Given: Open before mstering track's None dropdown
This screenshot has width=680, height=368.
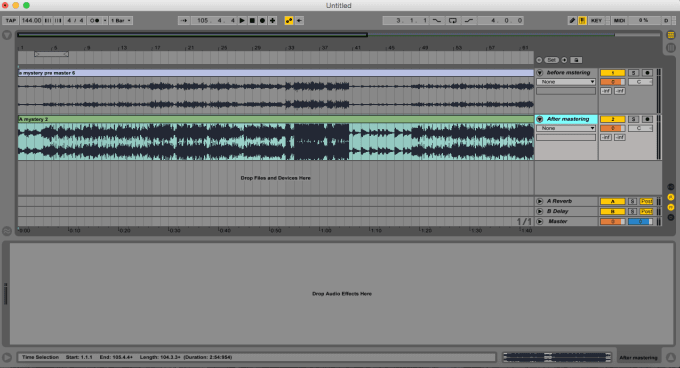Looking at the screenshot, I should tap(566, 82).
